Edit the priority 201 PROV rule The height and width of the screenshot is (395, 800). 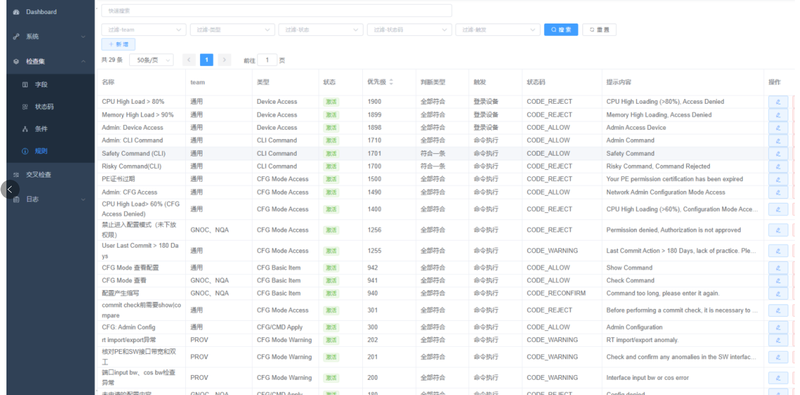tap(778, 357)
